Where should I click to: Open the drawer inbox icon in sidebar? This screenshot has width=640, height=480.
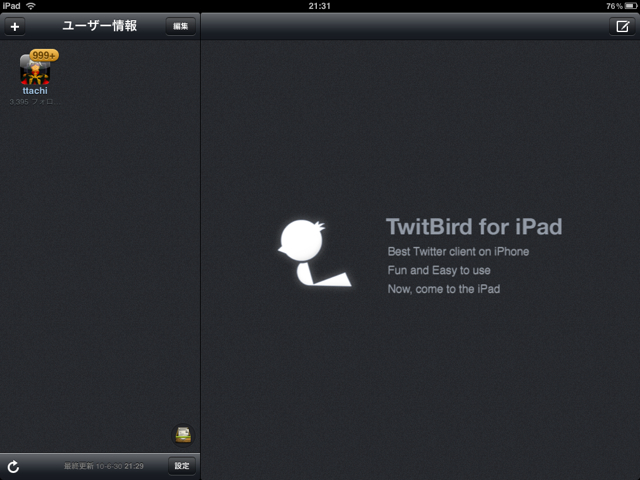[x=183, y=434]
